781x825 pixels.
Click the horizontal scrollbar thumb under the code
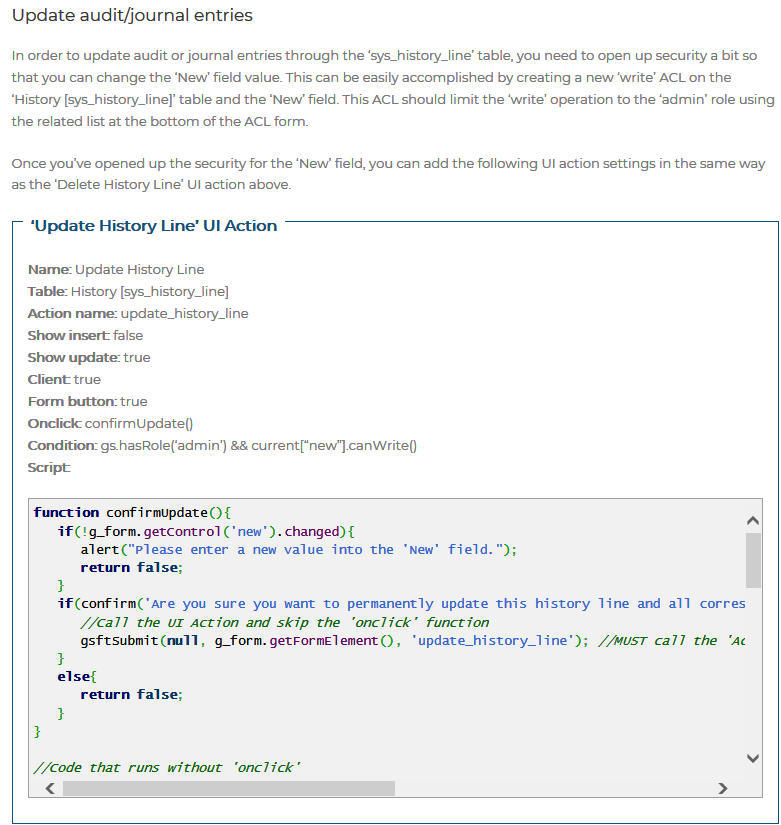click(x=230, y=788)
